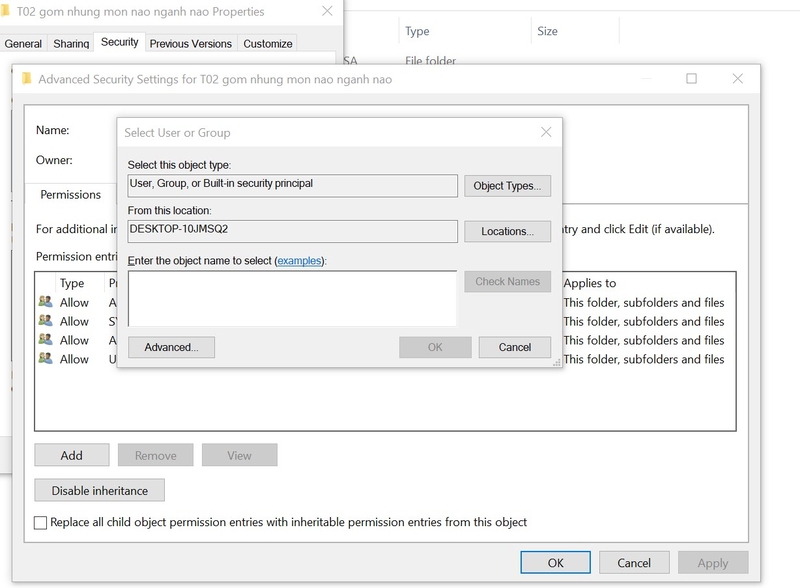800x588 pixels.
Task: Click user group icon in third Allow row
Action: 45,339
